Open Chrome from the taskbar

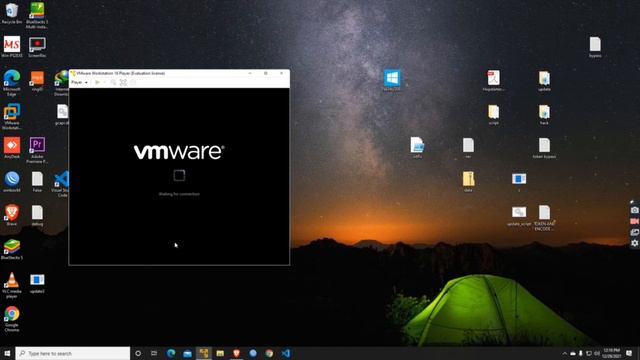click(x=269, y=353)
